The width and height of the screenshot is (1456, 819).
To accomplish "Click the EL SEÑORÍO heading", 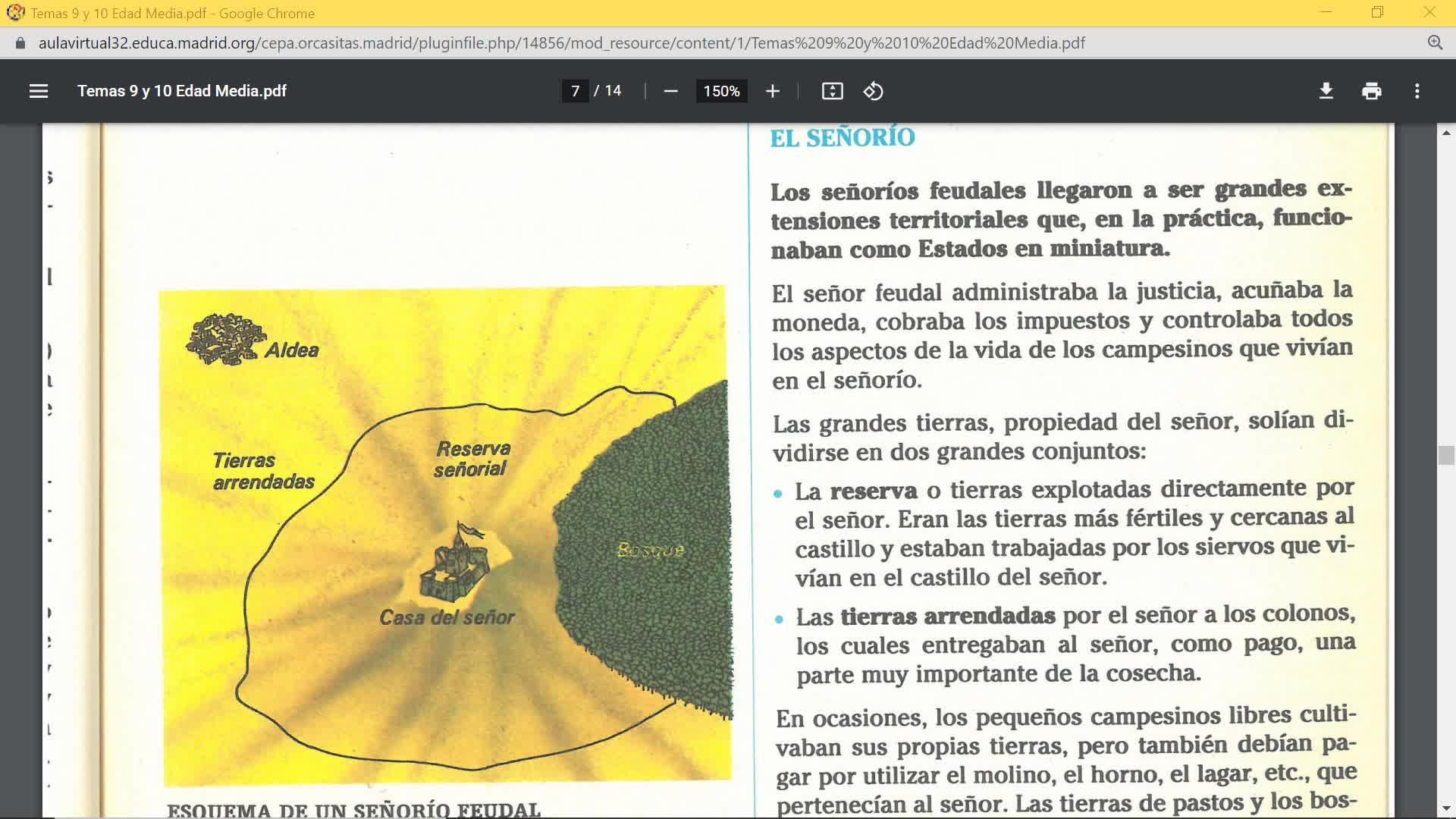I will (x=843, y=138).
